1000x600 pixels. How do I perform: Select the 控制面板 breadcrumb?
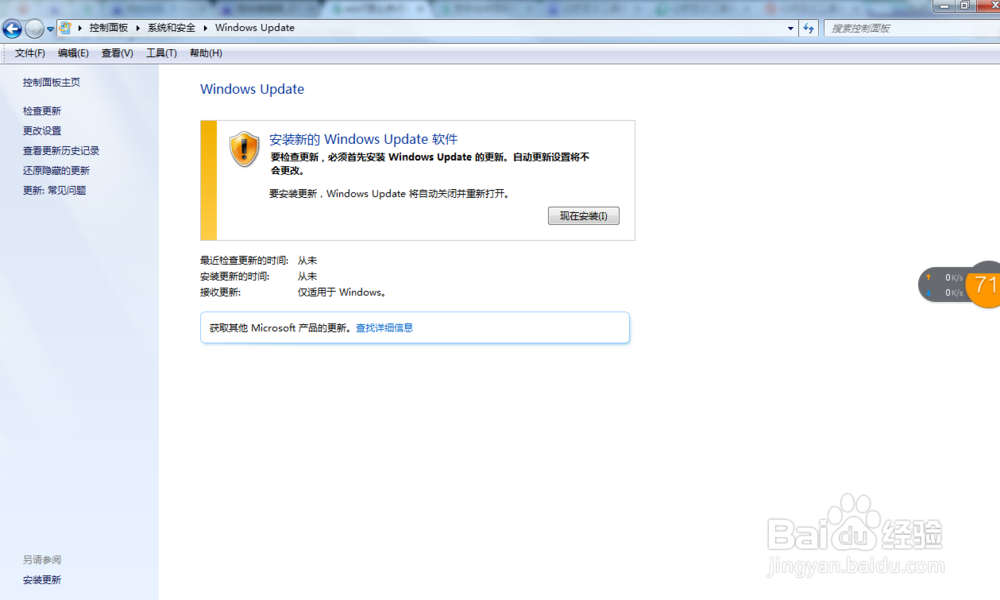108,28
